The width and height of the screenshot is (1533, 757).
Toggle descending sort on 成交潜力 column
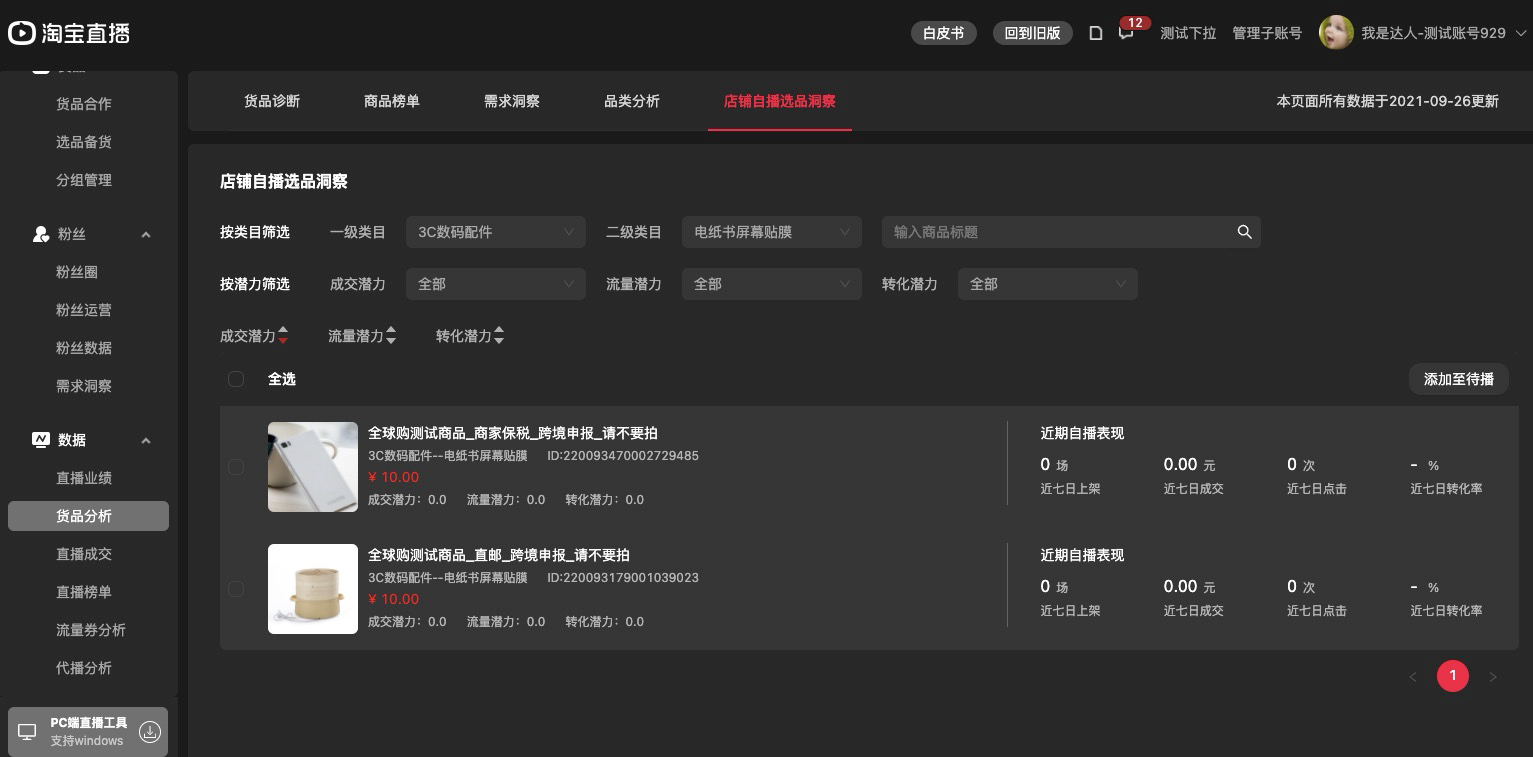283,340
